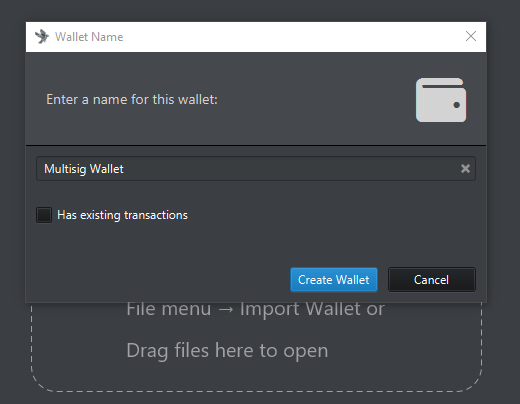Click the Sparrow bird title bar icon
This screenshot has width=520, height=404.
[x=42, y=37]
